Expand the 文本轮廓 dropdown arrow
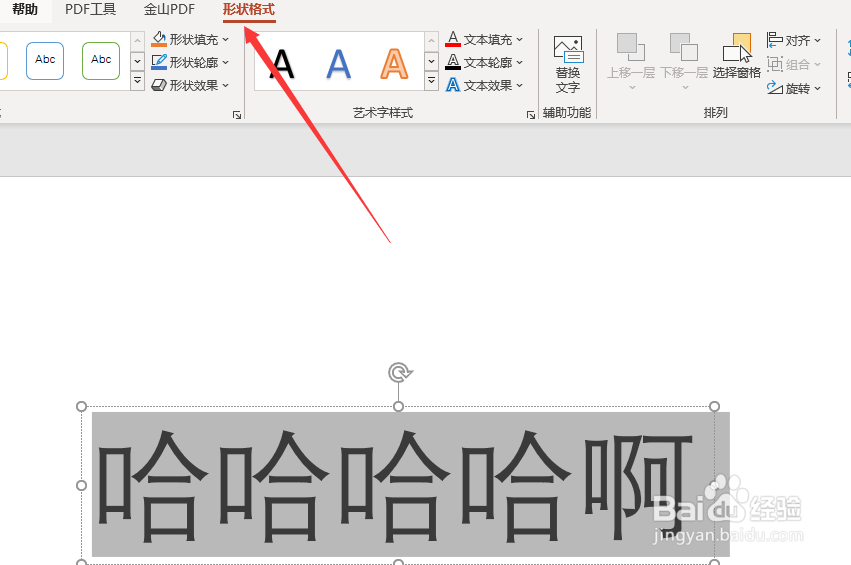The width and height of the screenshot is (851, 565). coord(520,63)
